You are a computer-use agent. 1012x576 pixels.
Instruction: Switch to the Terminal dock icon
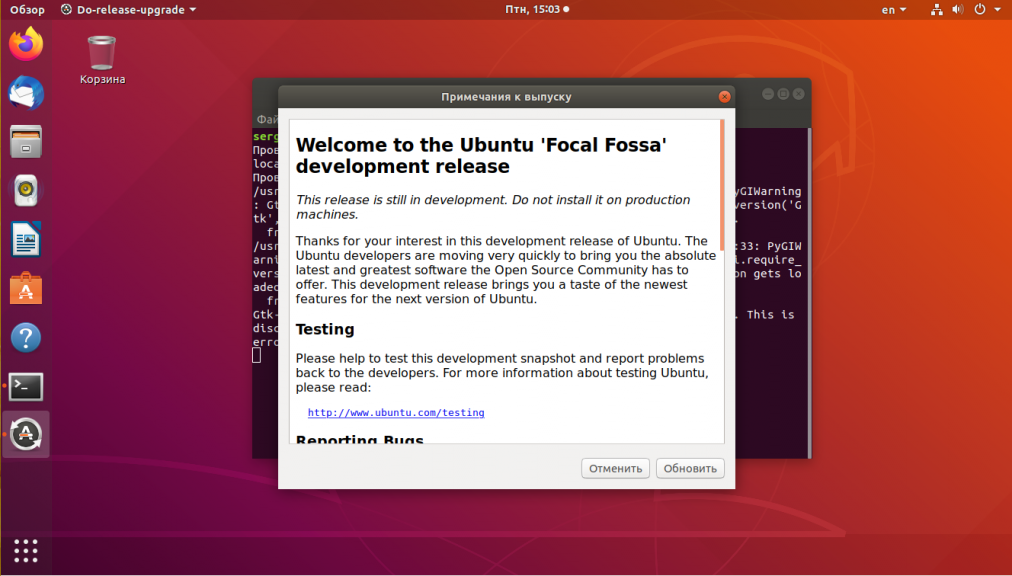point(26,386)
